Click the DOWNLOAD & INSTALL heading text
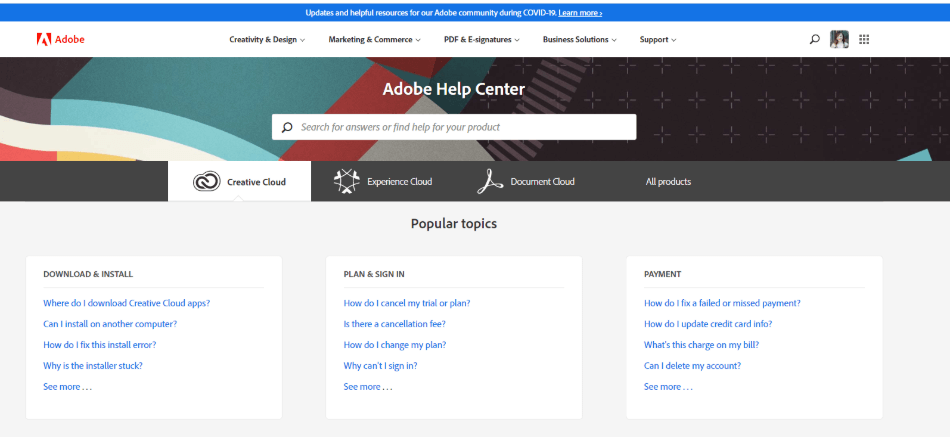 click(88, 274)
